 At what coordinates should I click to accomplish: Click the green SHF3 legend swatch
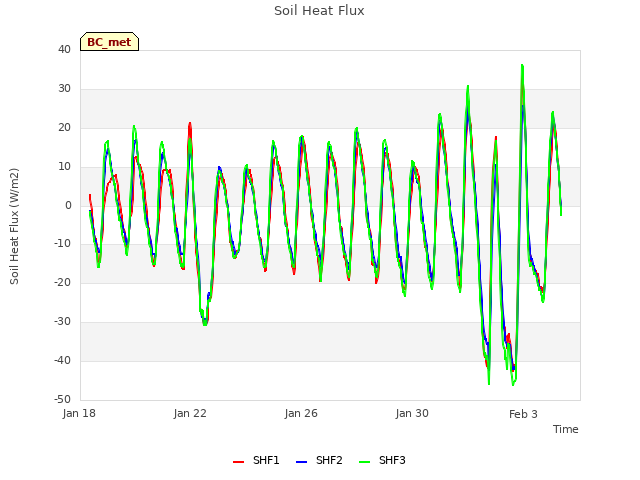[x=364, y=462]
